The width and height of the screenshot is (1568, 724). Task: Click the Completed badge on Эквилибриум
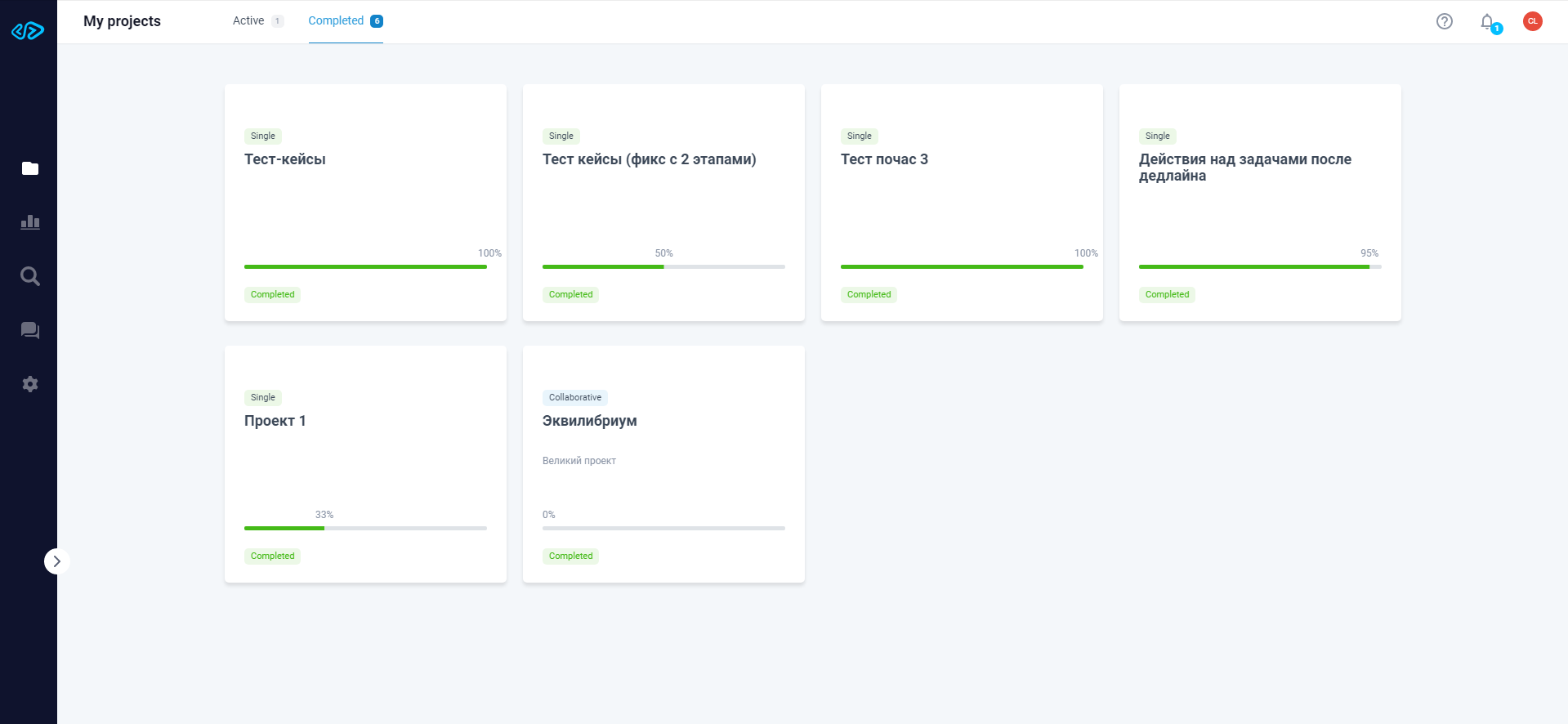pos(570,556)
